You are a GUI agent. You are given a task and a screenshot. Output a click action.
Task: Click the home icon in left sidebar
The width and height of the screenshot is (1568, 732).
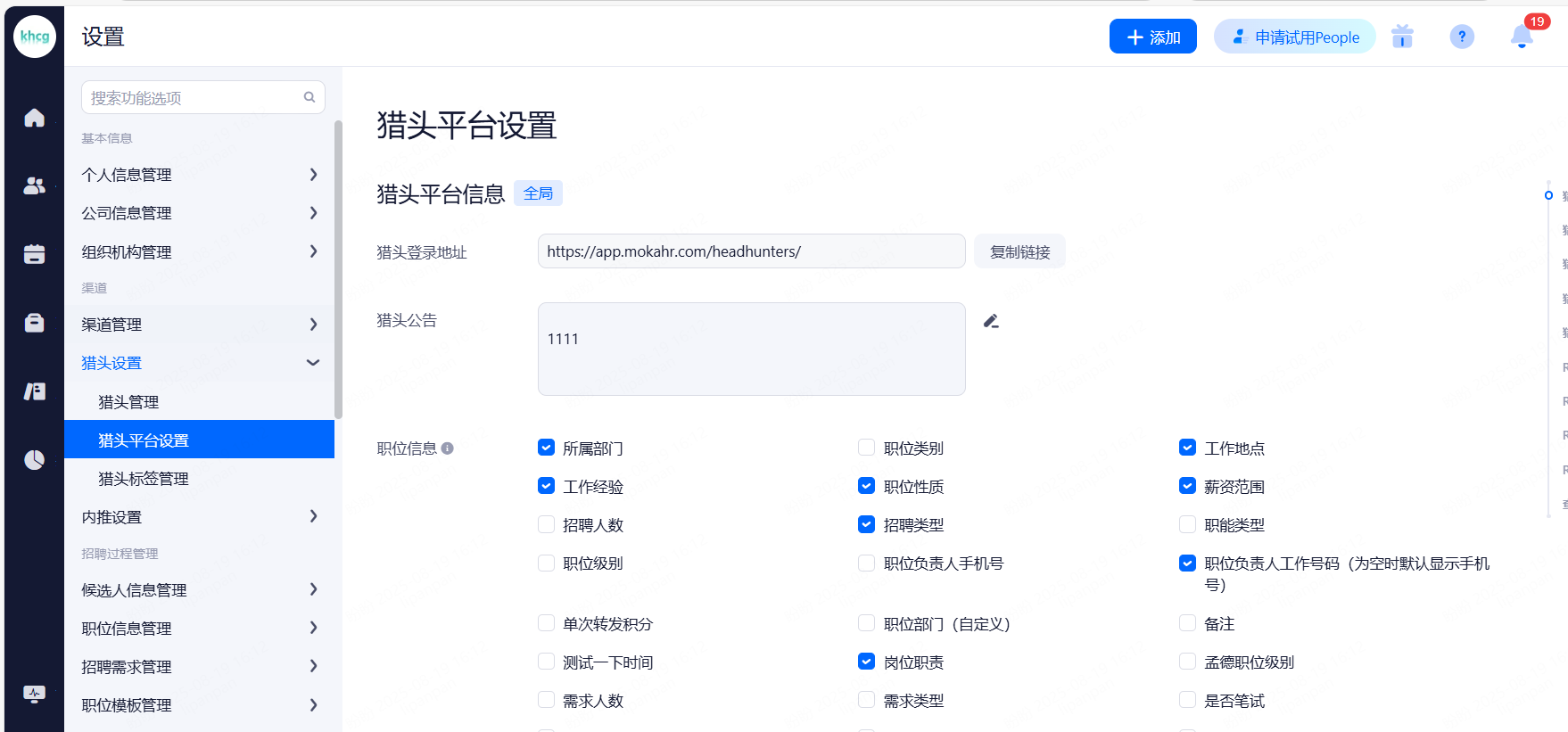pyautogui.click(x=34, y=118)
